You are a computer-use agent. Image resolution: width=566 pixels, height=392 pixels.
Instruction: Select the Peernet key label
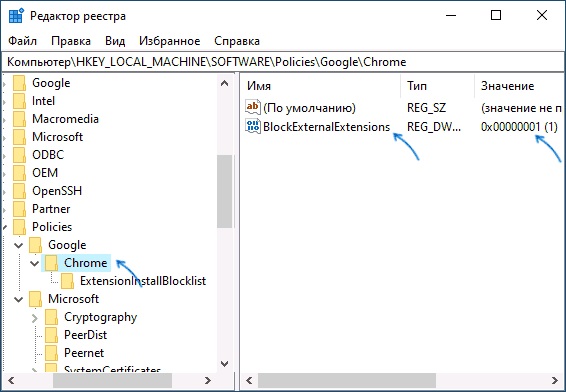pos(84,353)
